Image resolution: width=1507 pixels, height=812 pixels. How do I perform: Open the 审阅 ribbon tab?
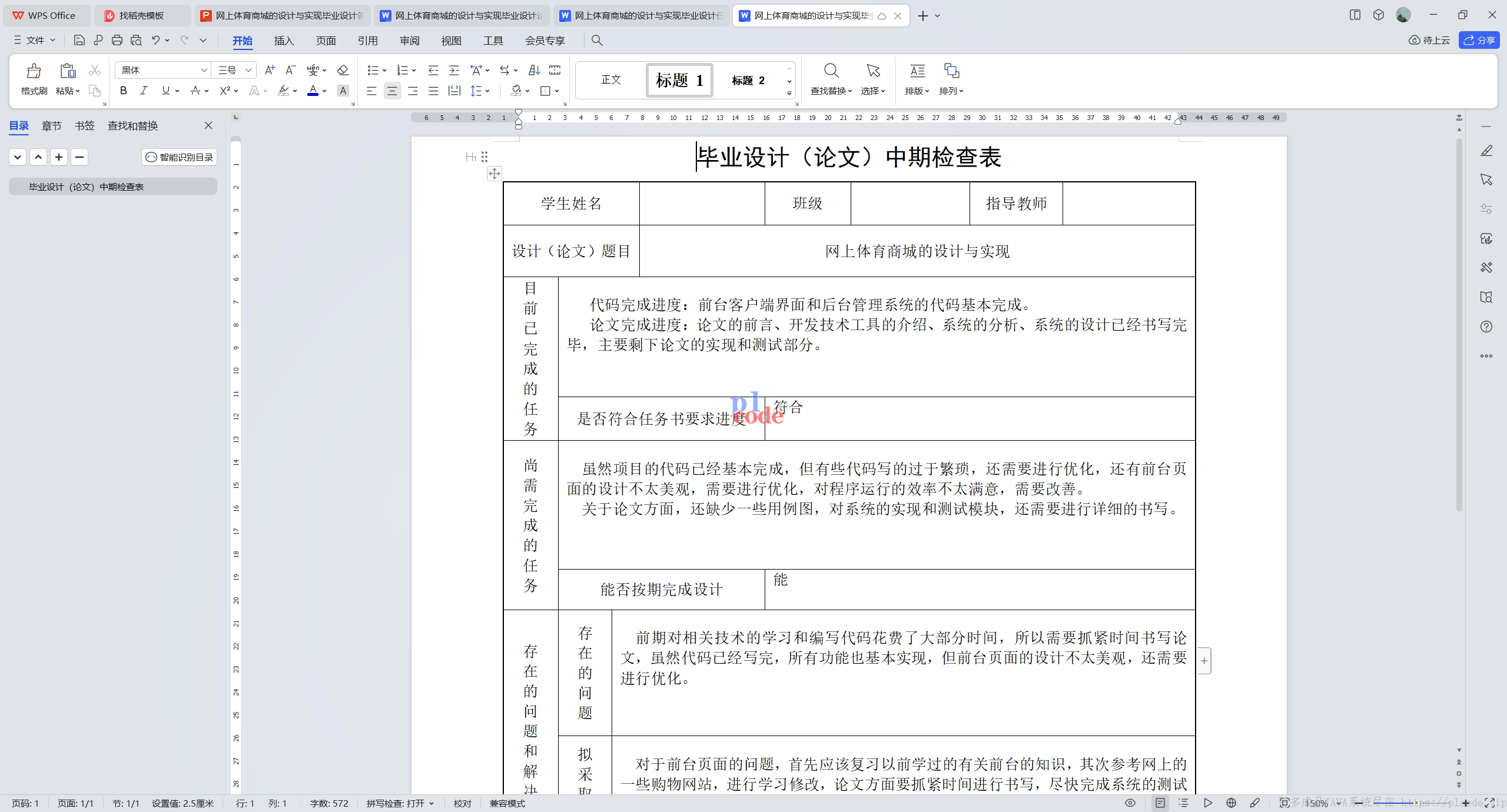pos(409,40)
